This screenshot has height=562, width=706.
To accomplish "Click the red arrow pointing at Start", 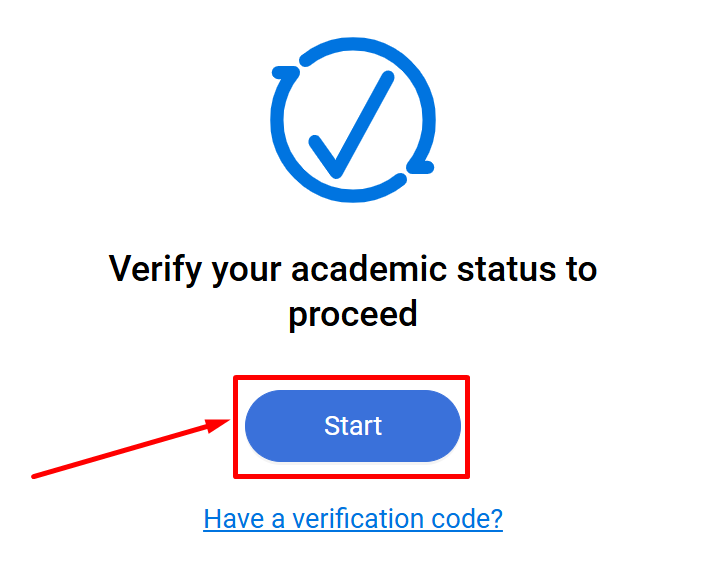I will 130,449.
